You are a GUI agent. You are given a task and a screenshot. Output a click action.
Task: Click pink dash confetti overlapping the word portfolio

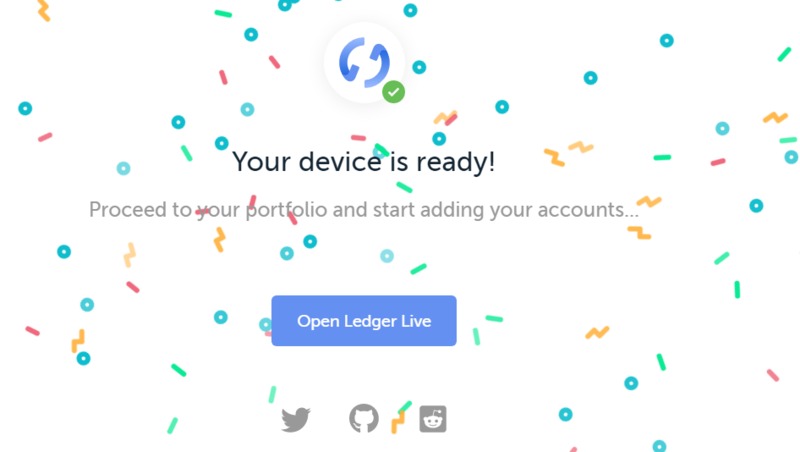tap(292, 218)
